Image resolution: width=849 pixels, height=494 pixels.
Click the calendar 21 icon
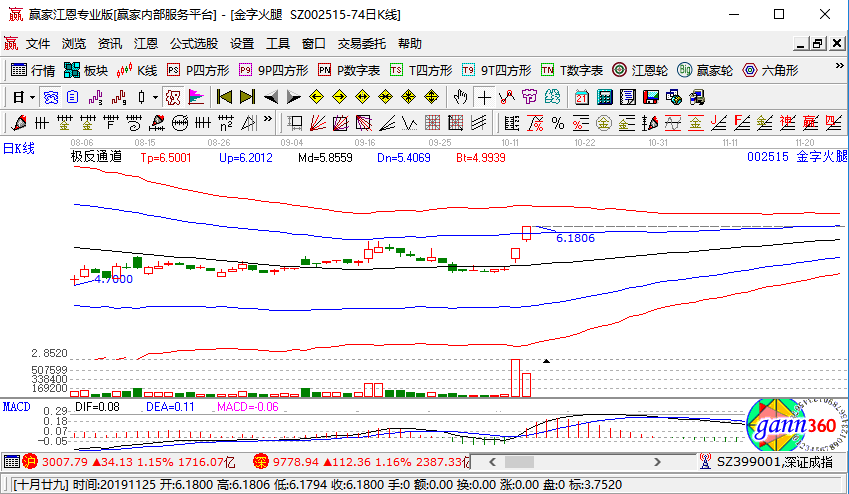[x=582, y=98]
